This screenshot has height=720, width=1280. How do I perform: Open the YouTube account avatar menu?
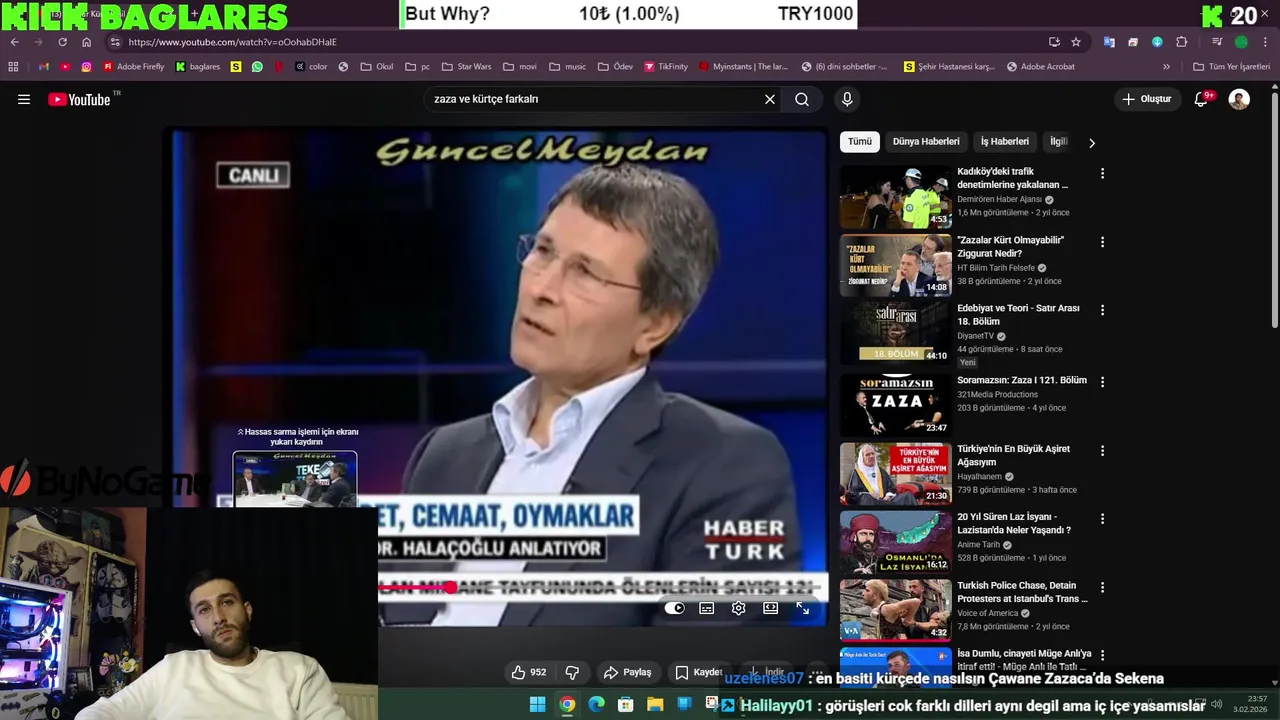click(x=1239, y=99)
